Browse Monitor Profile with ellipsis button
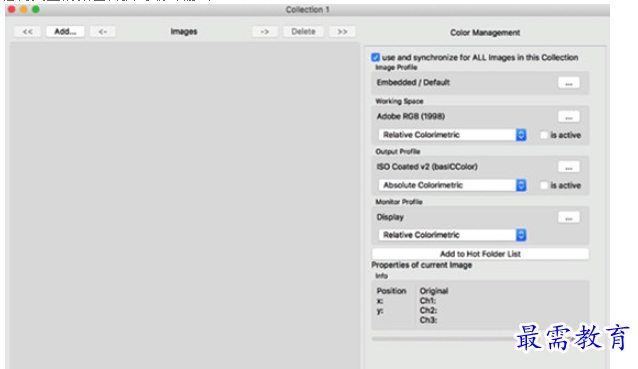This screenshot has width=638, height=369. (568, 218)
